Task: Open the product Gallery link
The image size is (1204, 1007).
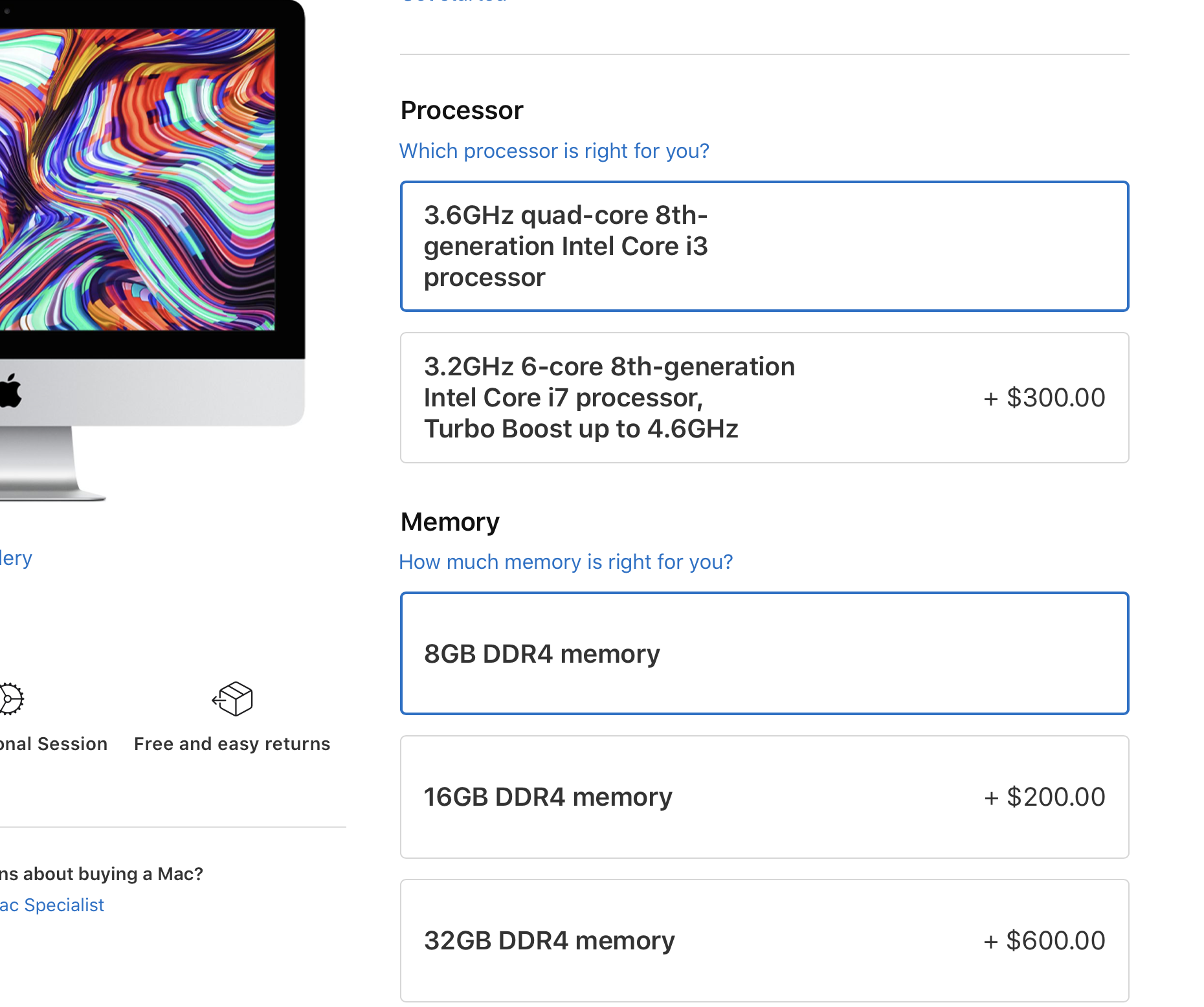Action: 16,558
